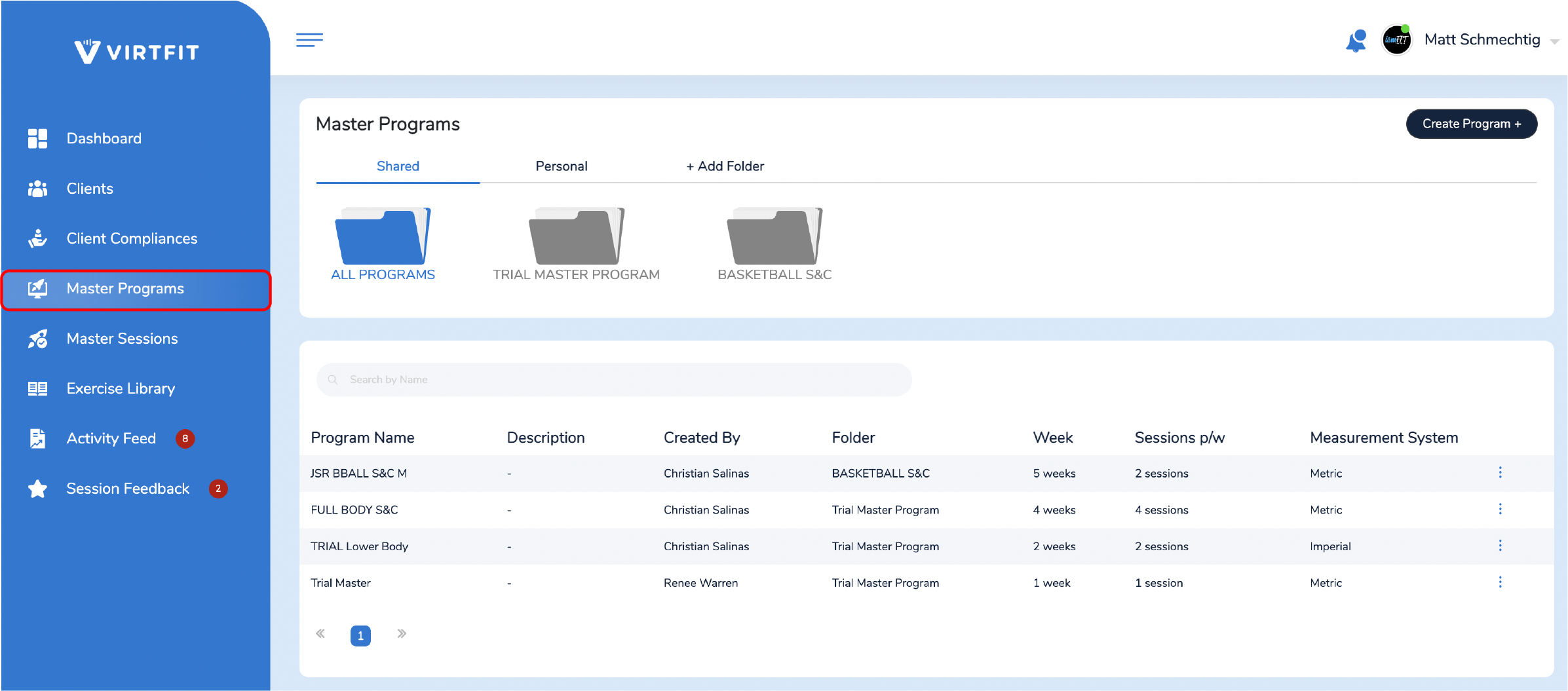The height and width of the screenshot is (691, 1568).
Task: Click the Client Compliances icon
Action: pos(37,238)
